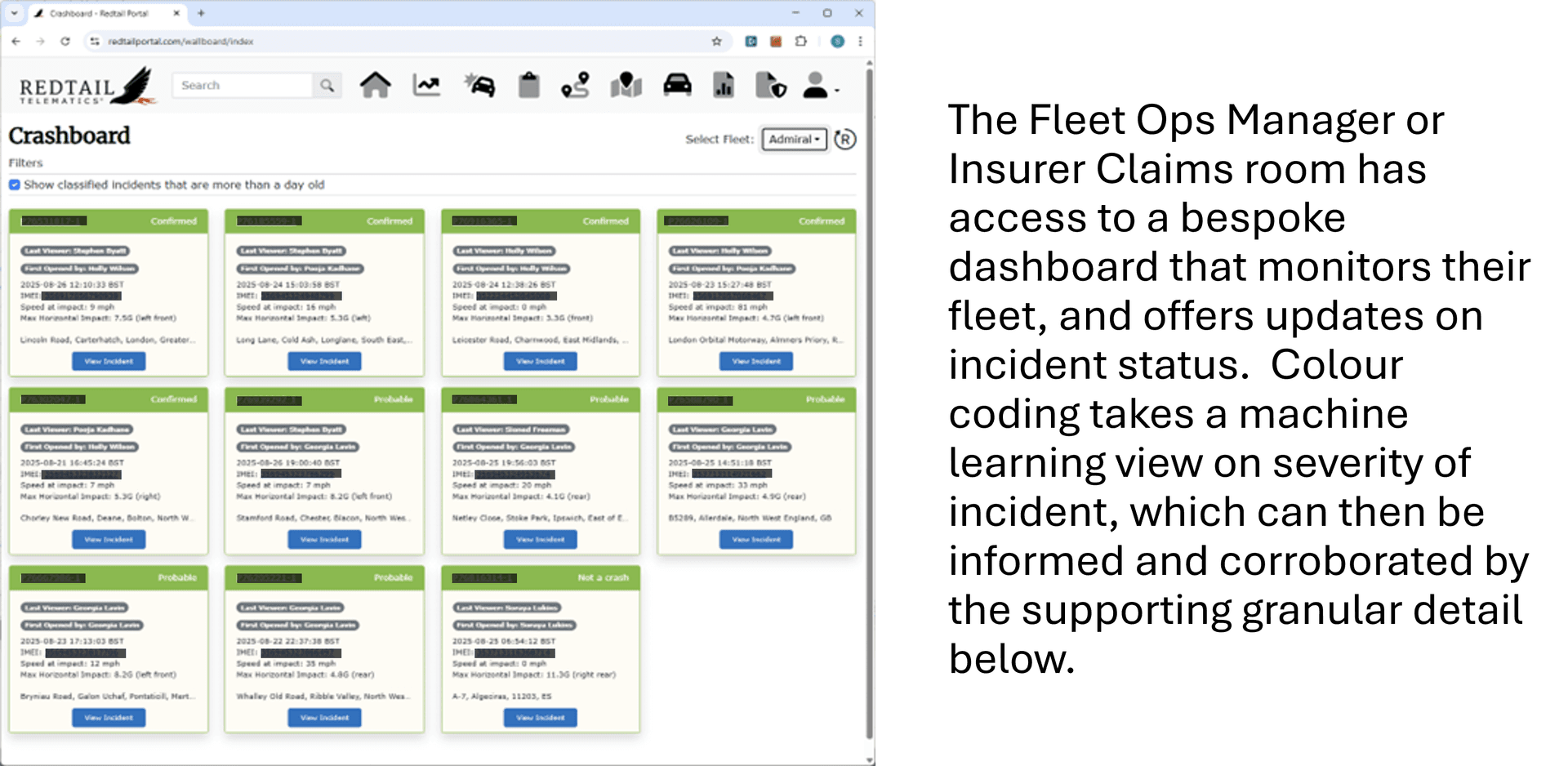Click the clipboard icon in navbar
The height and width of the screenshot is (766, 1568).
pos(529,85)
